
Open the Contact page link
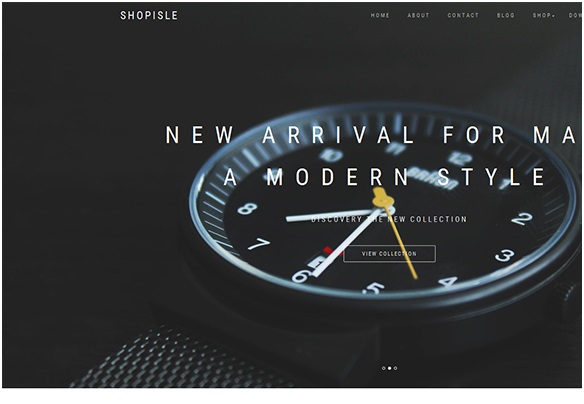pyautogui.click(x=463, y=15)
